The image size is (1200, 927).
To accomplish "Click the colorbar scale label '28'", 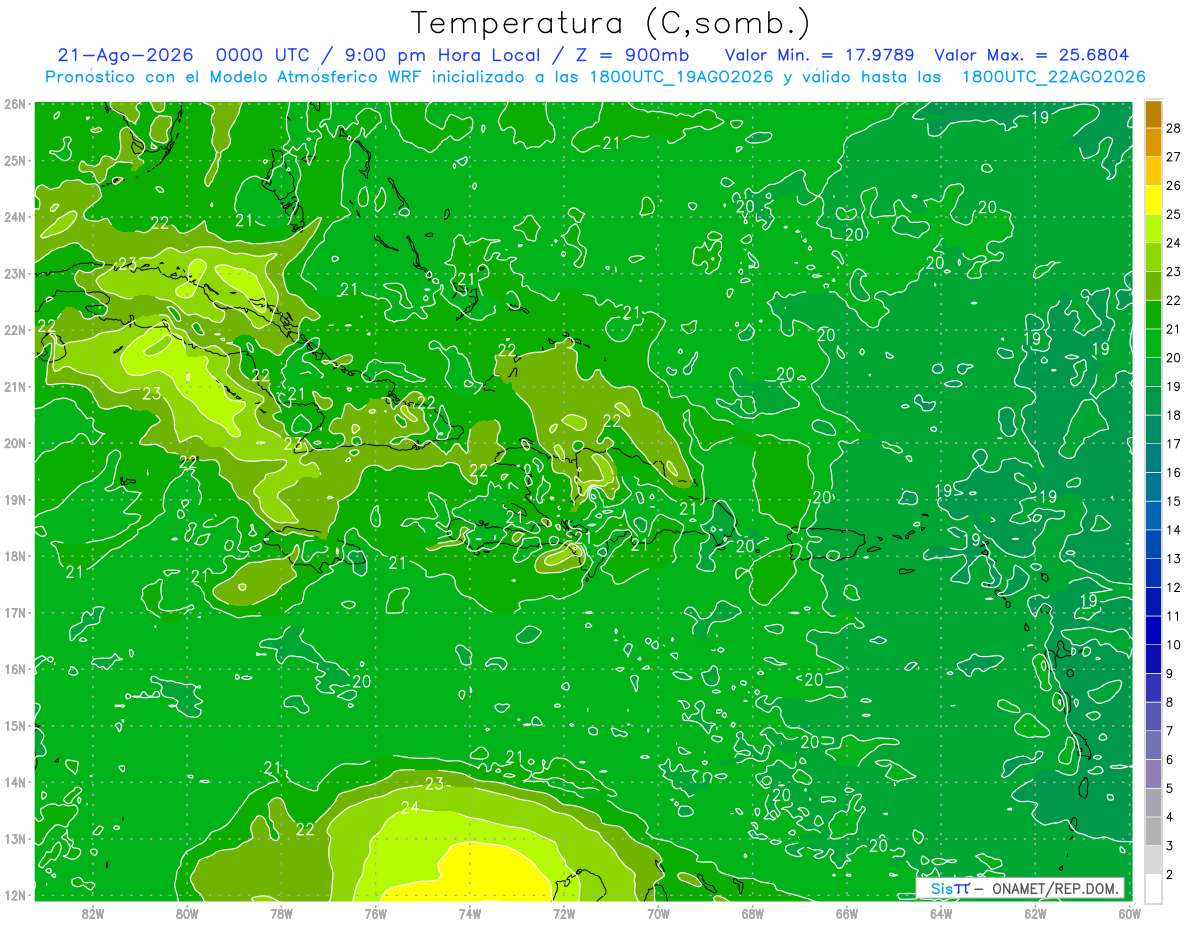I will click(x=1174, y=127).
